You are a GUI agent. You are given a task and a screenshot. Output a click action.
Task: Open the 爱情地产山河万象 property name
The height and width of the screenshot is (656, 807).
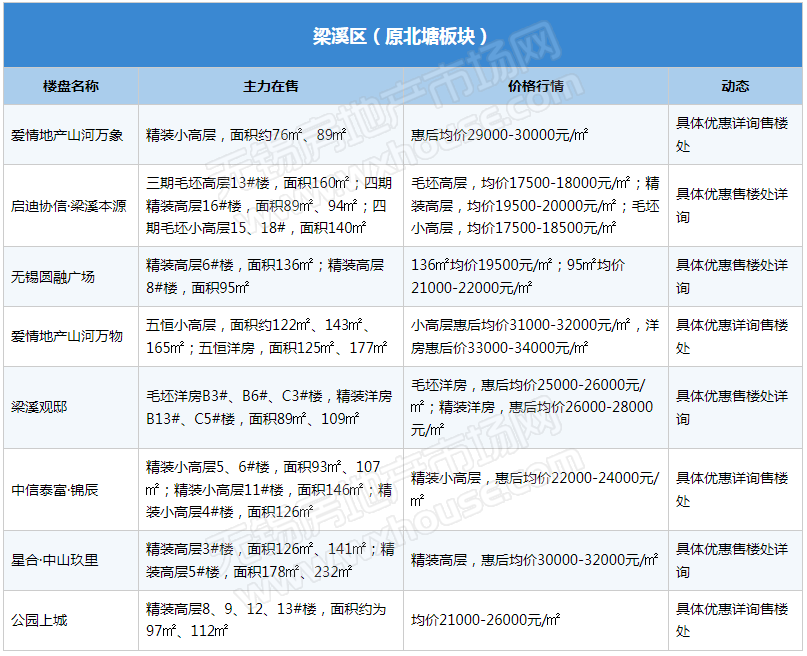click(x=67, y=135)
